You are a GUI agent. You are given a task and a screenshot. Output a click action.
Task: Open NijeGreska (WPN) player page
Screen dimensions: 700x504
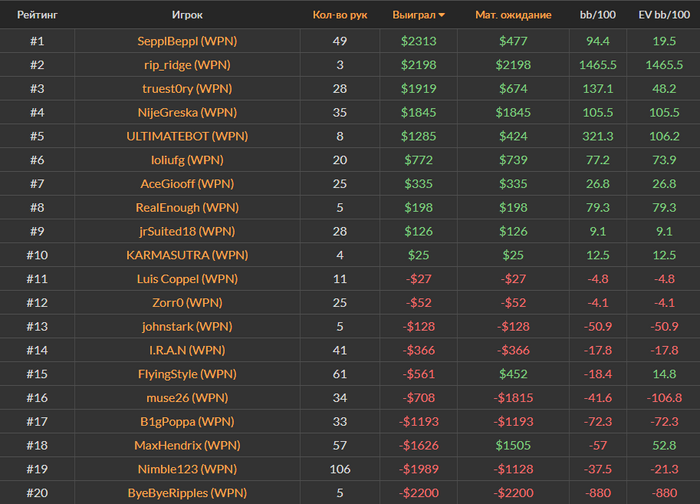coord(187,112)
